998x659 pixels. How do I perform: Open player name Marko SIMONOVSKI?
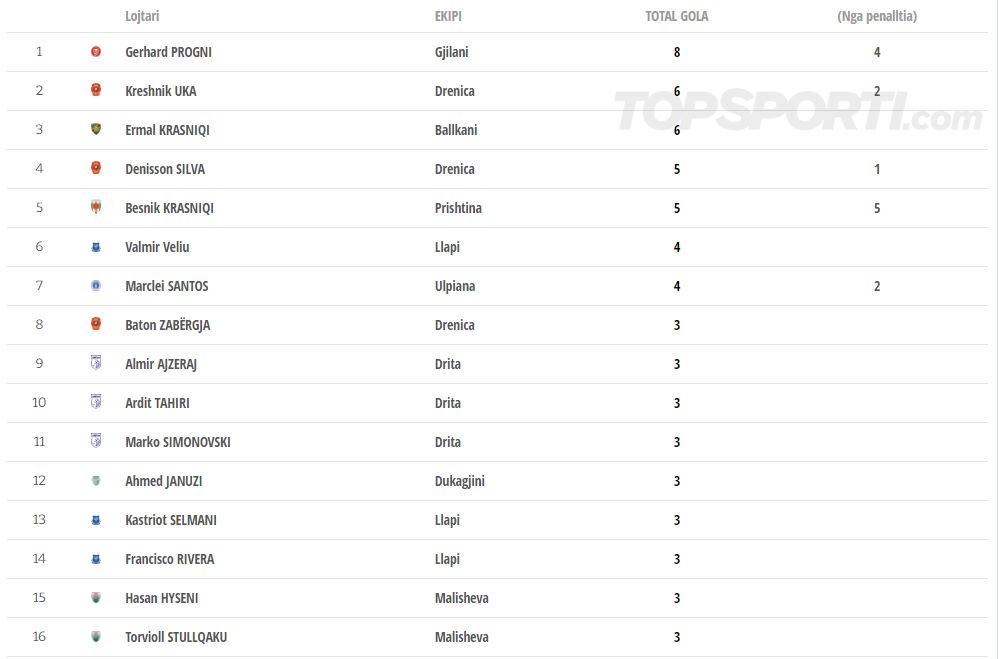click(178, 442)
